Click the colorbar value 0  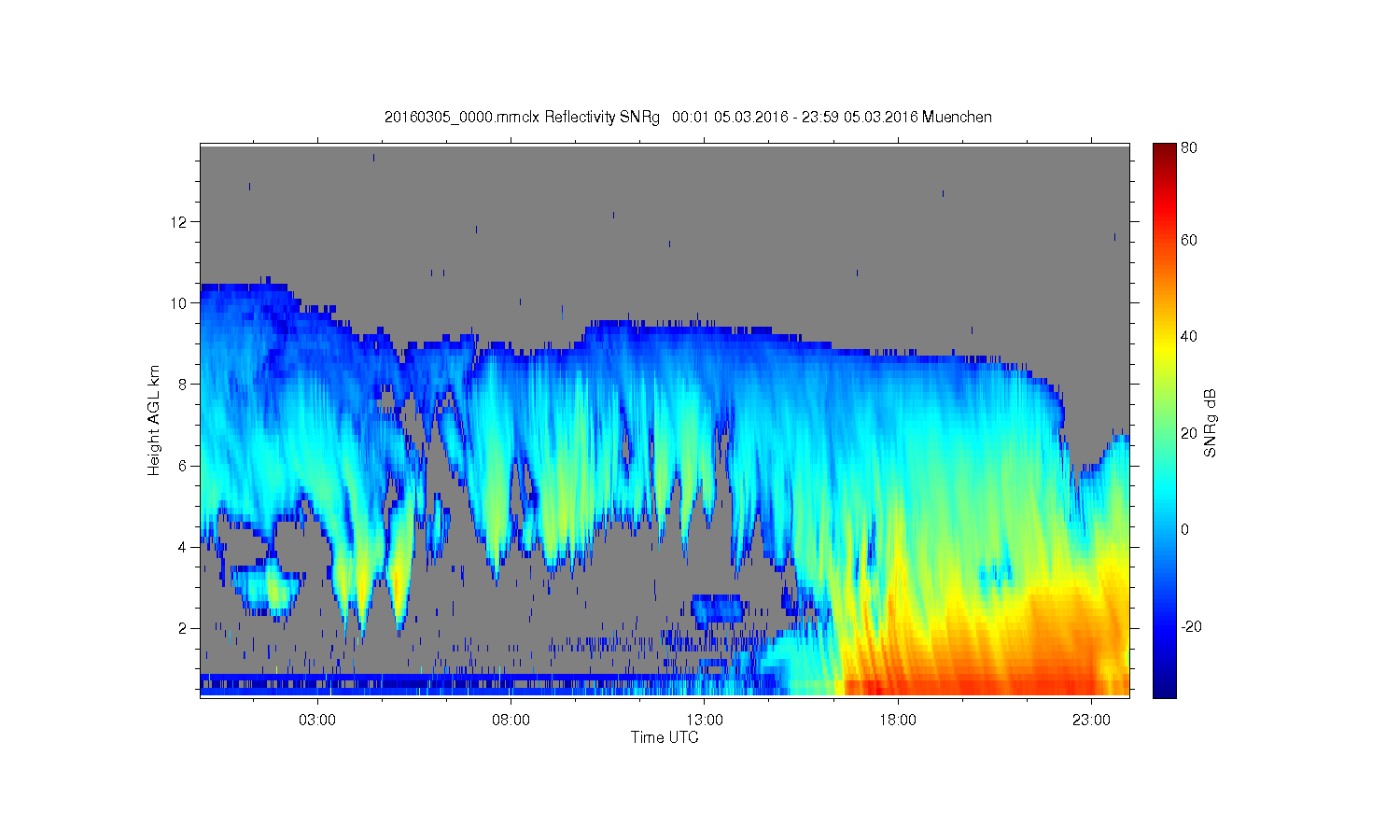[x=1185, y=529]
